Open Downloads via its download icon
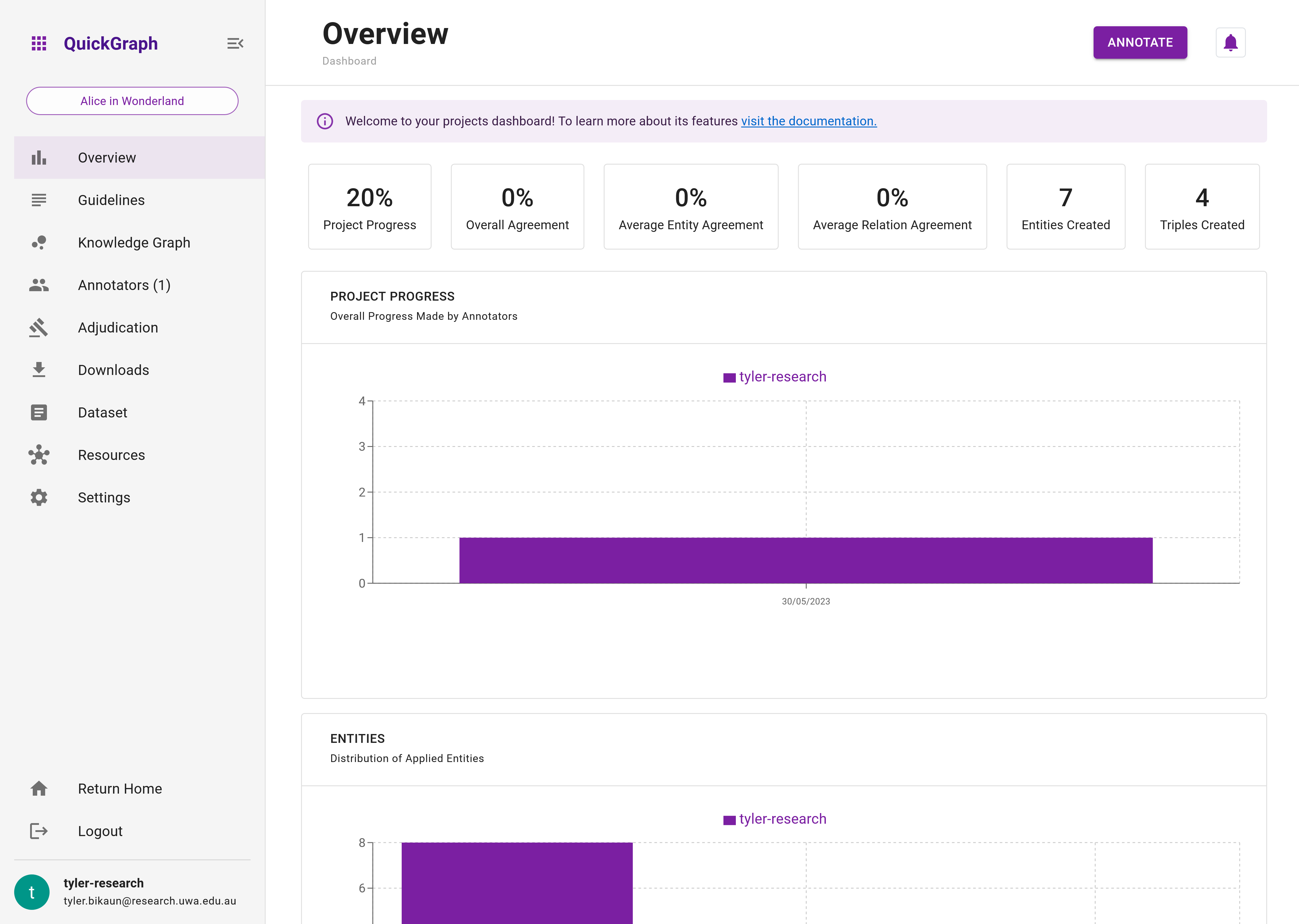 pos(39,370)
